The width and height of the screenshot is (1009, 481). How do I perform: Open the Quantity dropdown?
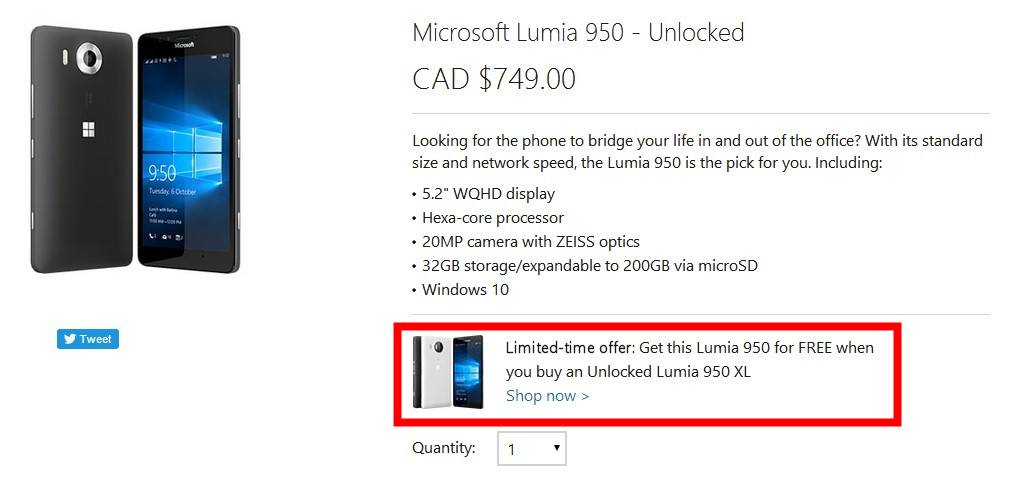pyautogui.click(x=531, y=449)
